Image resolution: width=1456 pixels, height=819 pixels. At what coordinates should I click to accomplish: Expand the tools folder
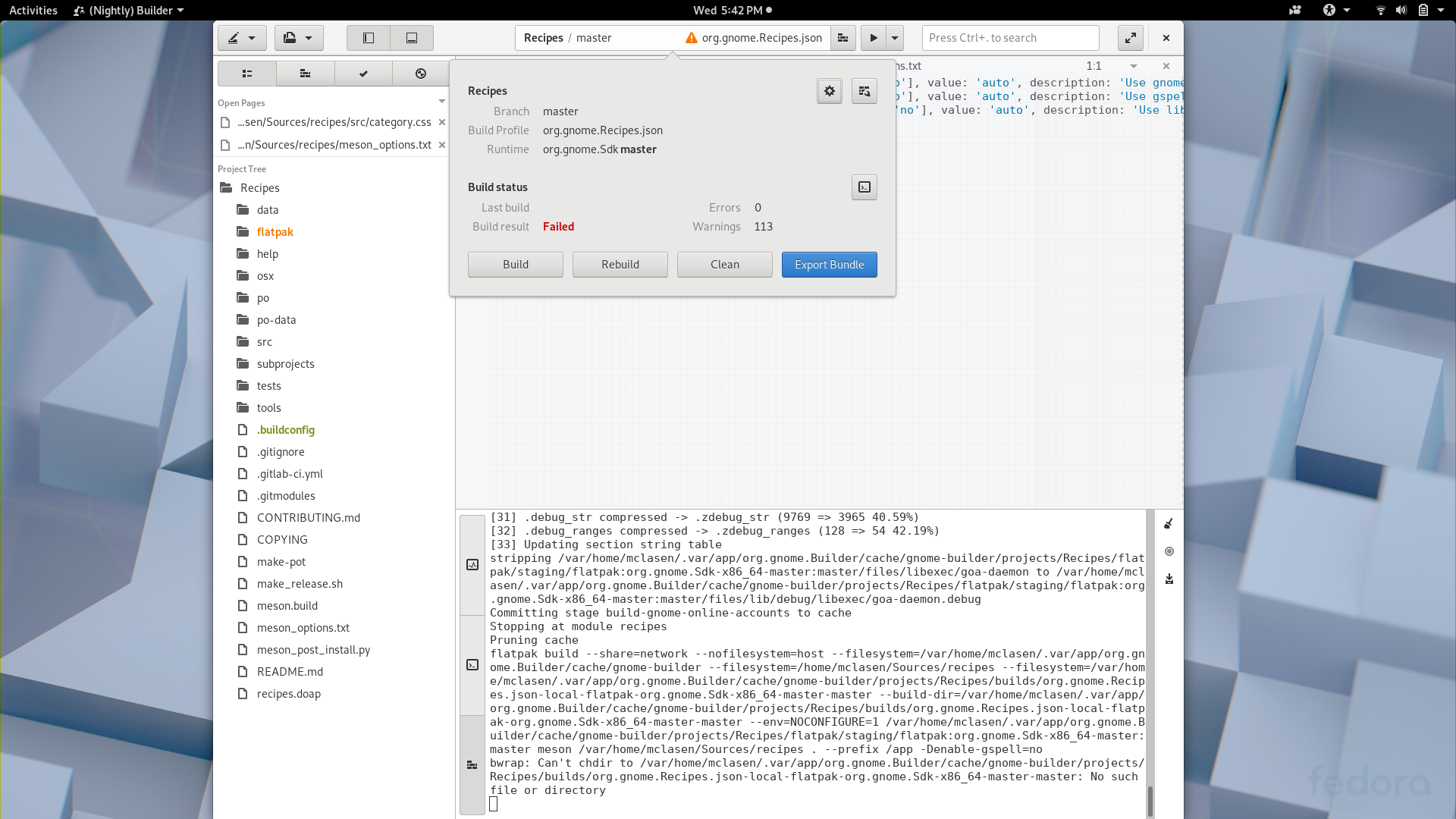268,408
